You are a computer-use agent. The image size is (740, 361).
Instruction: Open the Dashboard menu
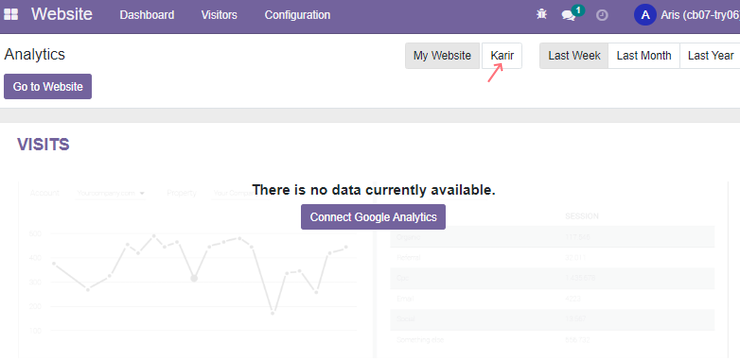click(x=147, y=15)
